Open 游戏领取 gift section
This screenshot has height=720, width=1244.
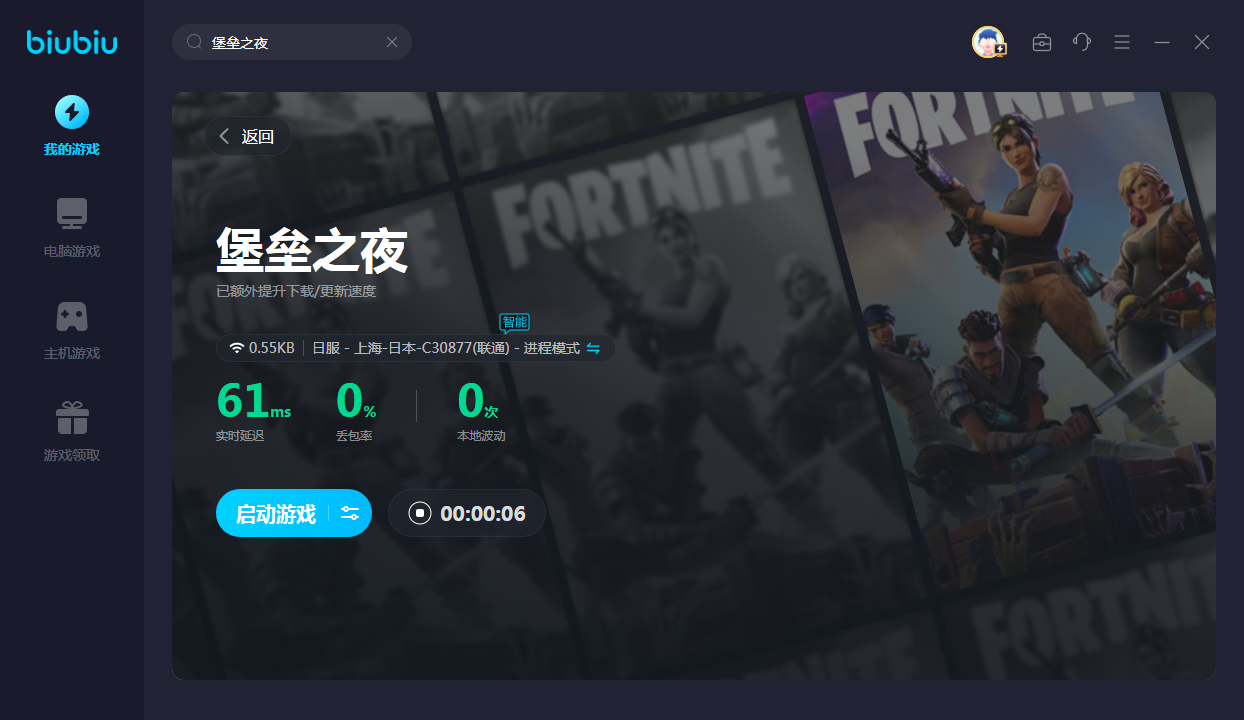pyautogui.click(x=71, y=432)
